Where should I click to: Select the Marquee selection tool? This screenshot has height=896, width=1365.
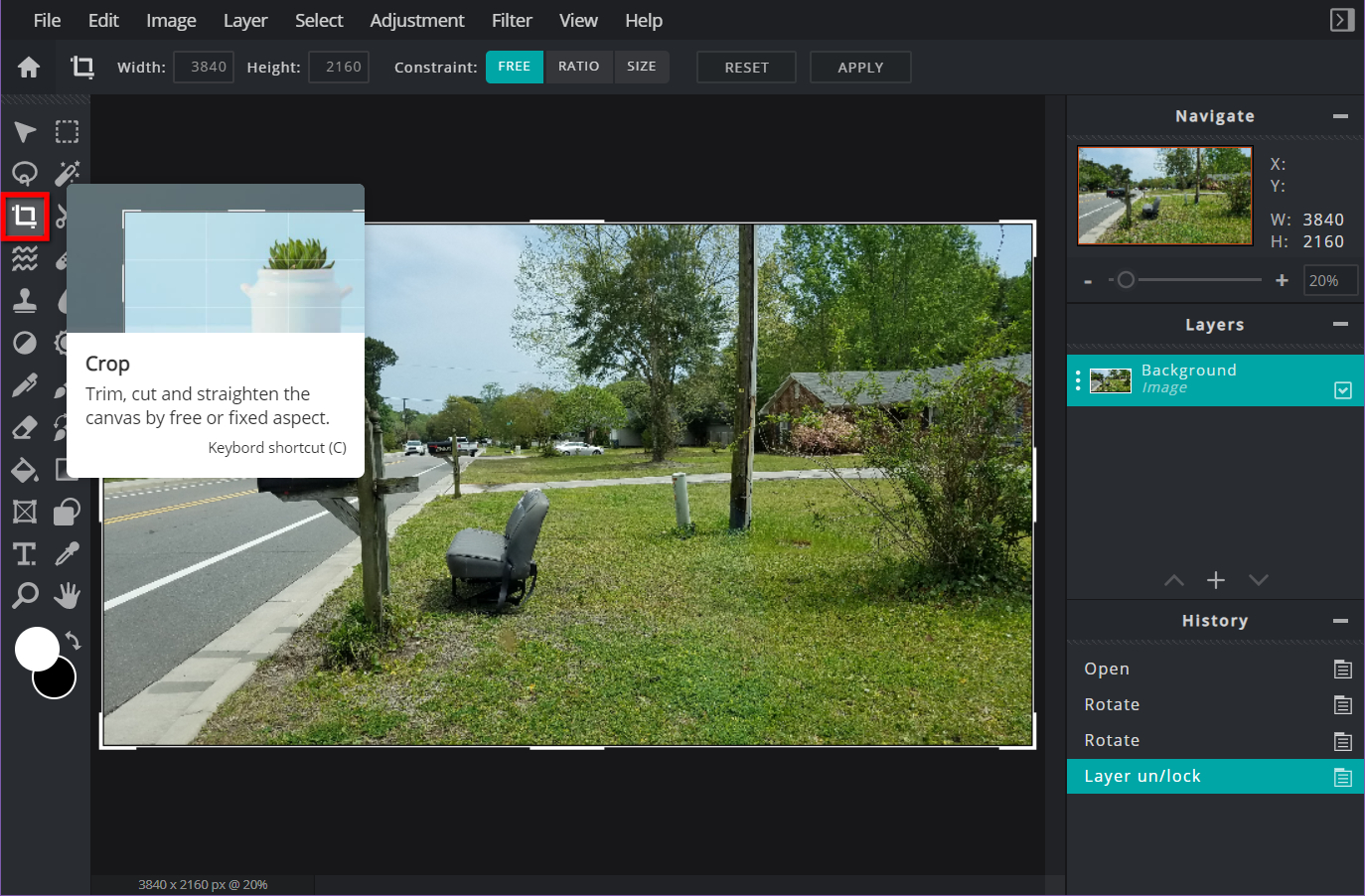67,132
